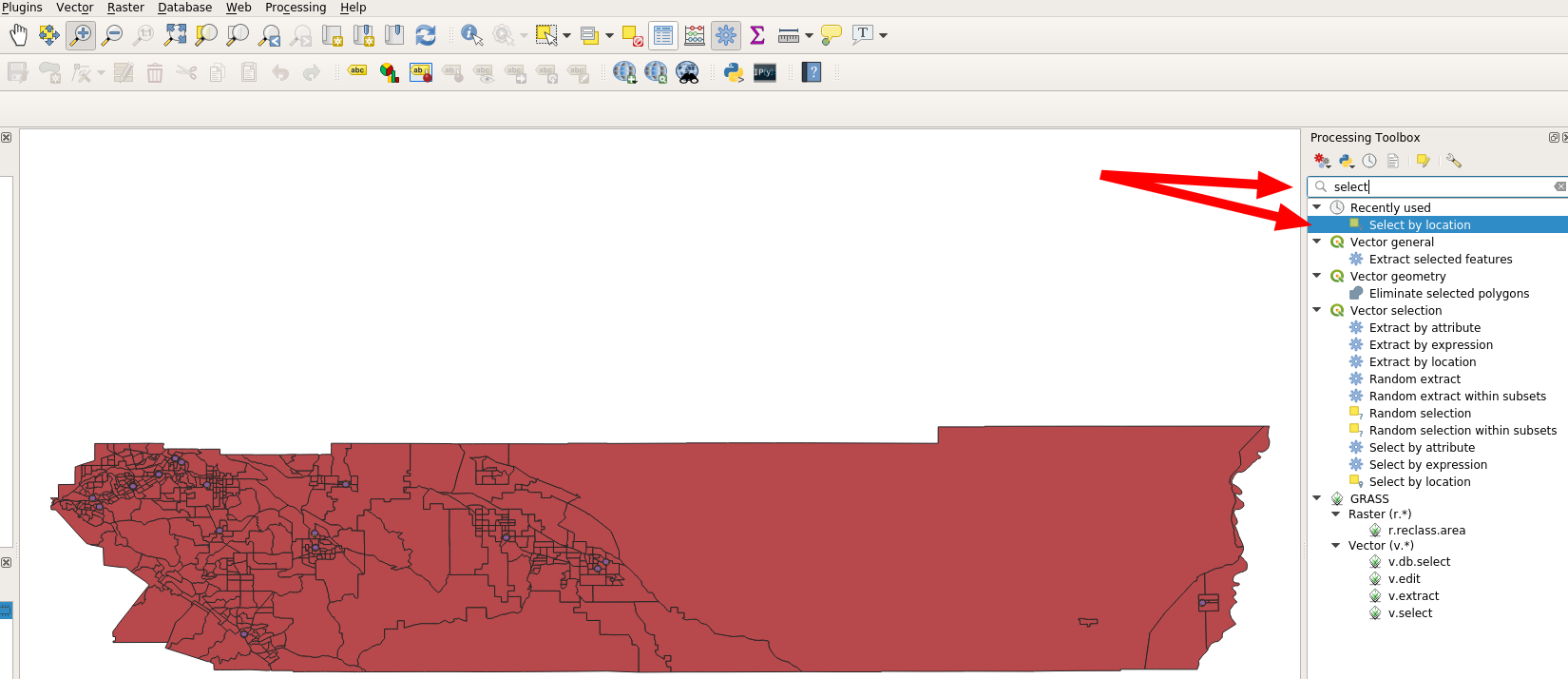
Task: Open the Python console icon
Action: point(734,72)
